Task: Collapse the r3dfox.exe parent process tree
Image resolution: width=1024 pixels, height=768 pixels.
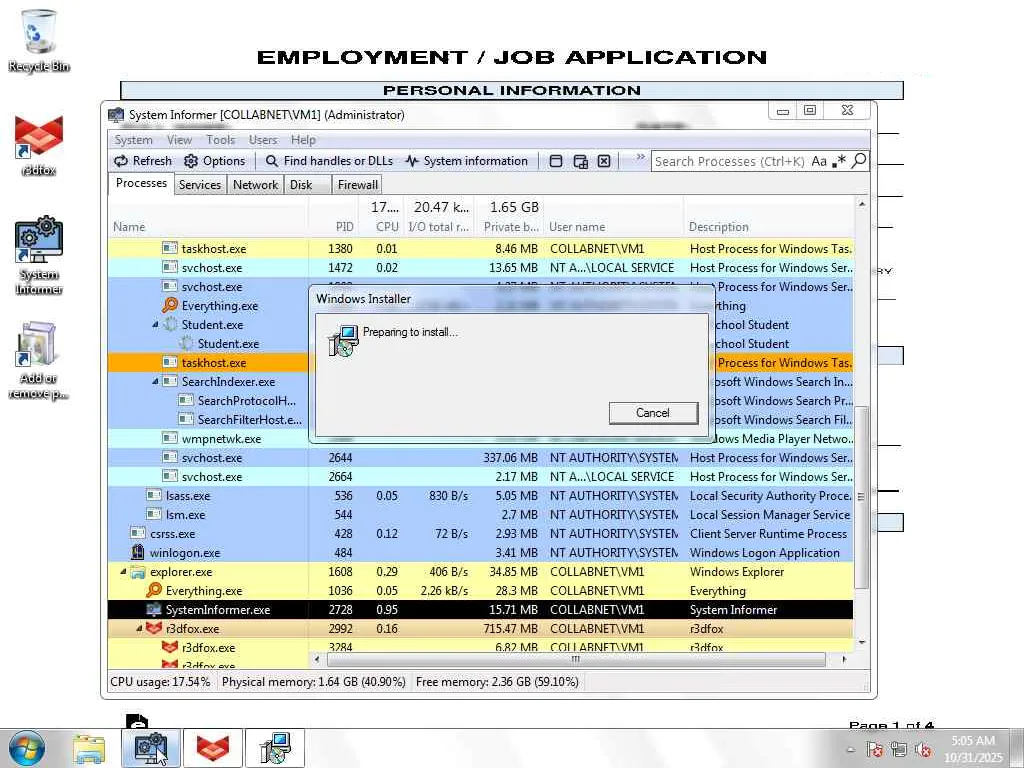Action: [x=139, y=629]
